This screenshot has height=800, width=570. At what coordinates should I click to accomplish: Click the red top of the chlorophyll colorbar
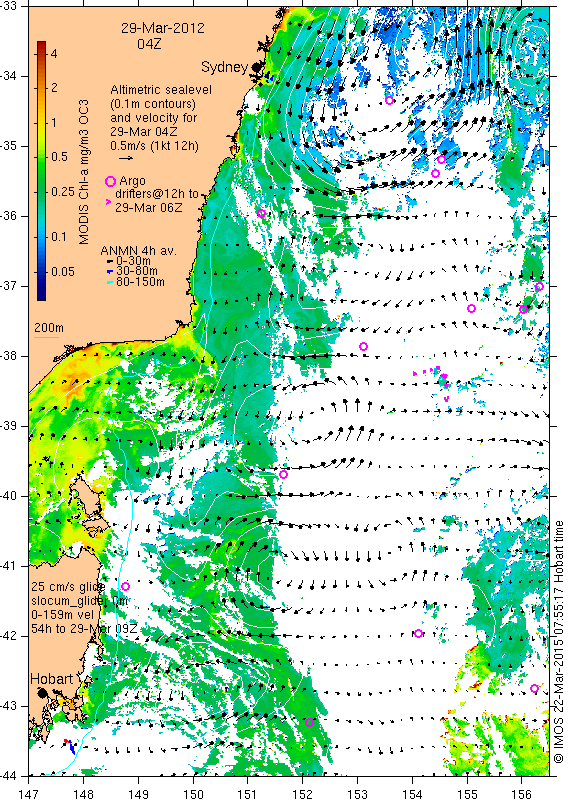42,46
